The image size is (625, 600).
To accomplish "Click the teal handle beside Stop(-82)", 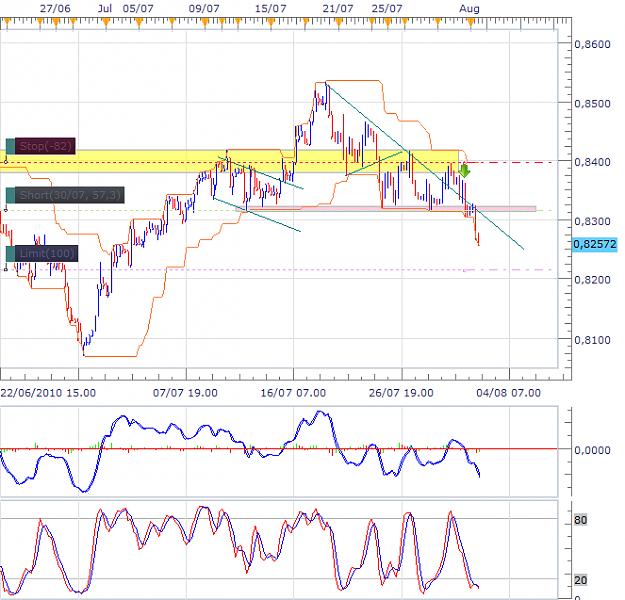I will point(10,146).
